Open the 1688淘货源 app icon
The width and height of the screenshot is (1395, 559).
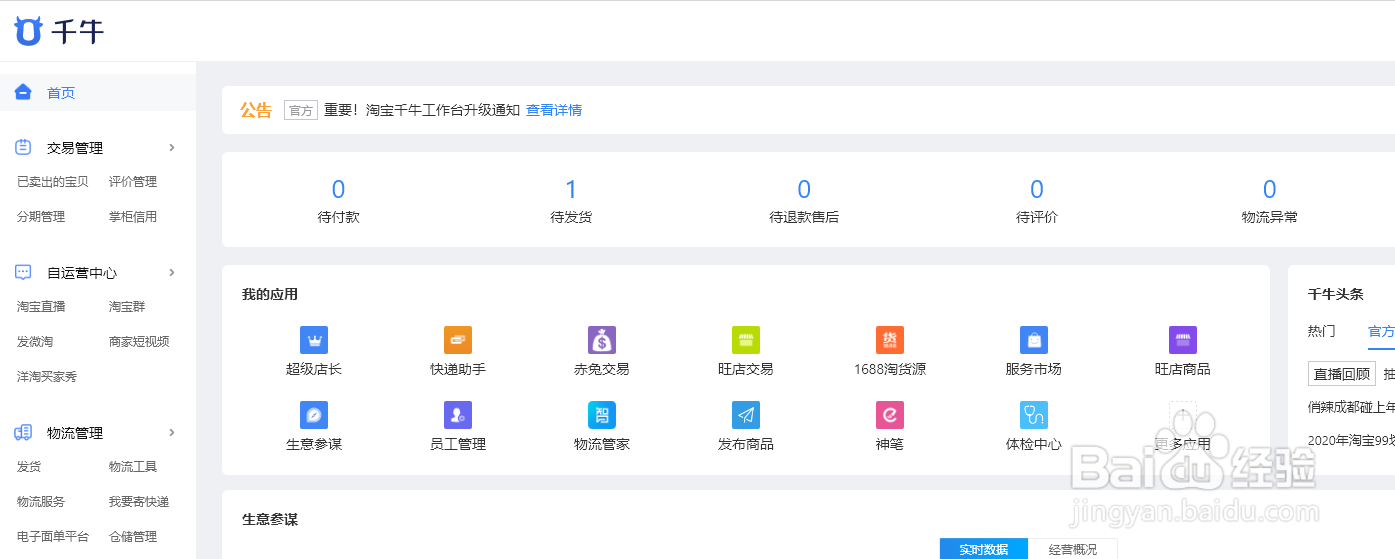[x=890, y=340]
